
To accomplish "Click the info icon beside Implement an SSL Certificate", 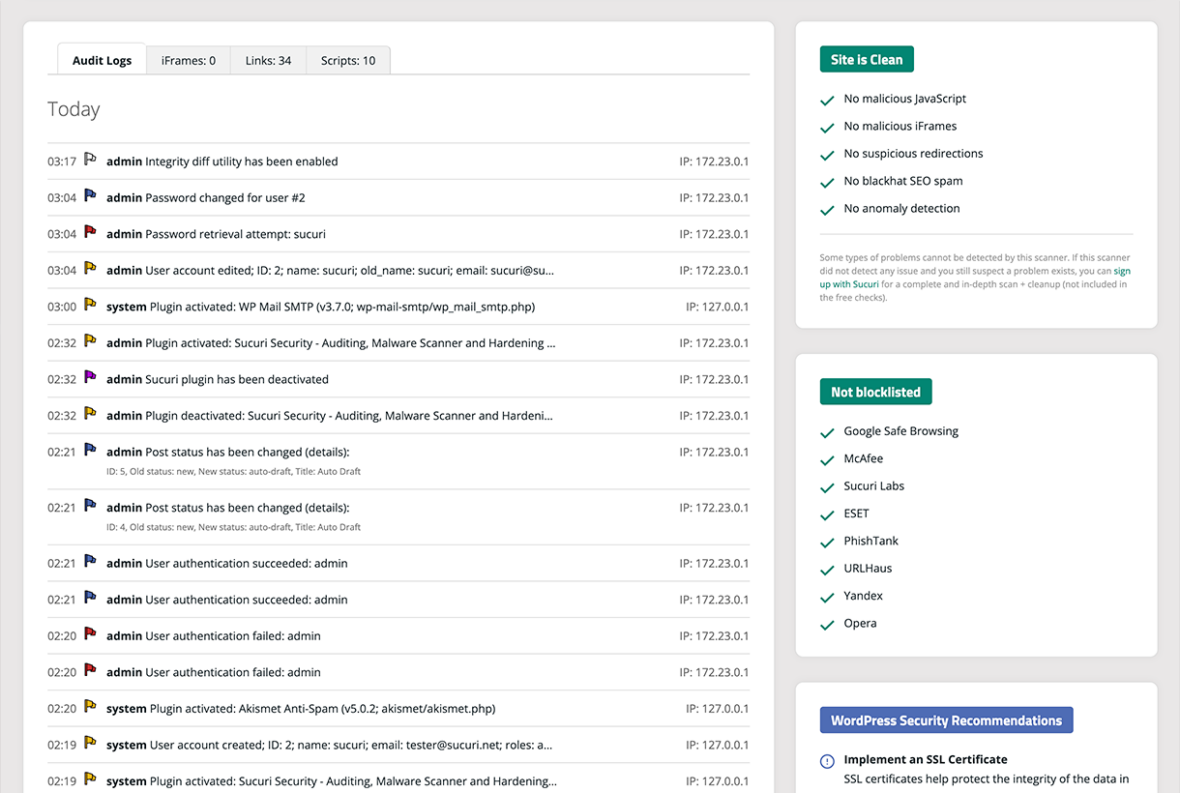I will coord(827,761).
